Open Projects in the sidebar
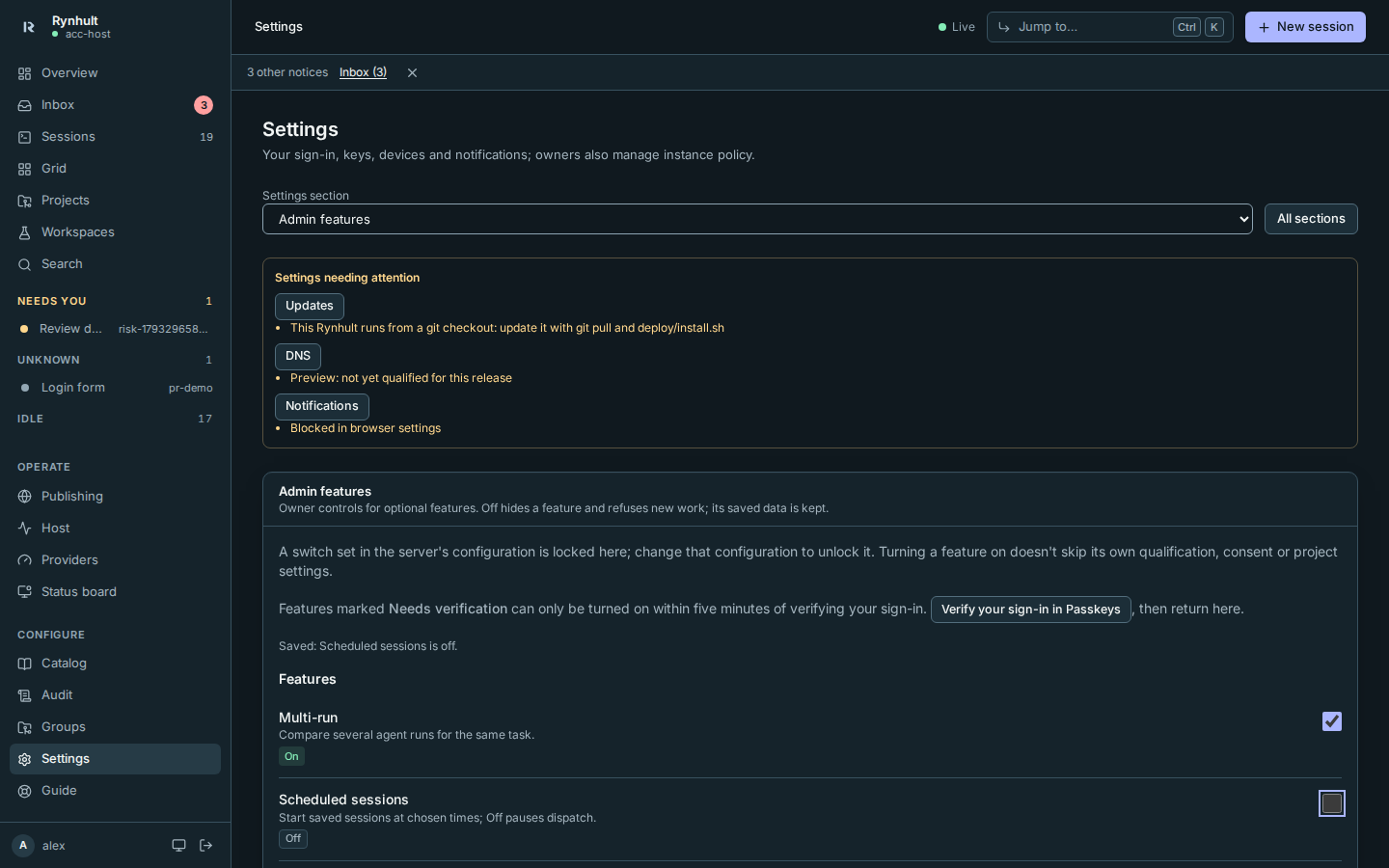 point(115,201)
